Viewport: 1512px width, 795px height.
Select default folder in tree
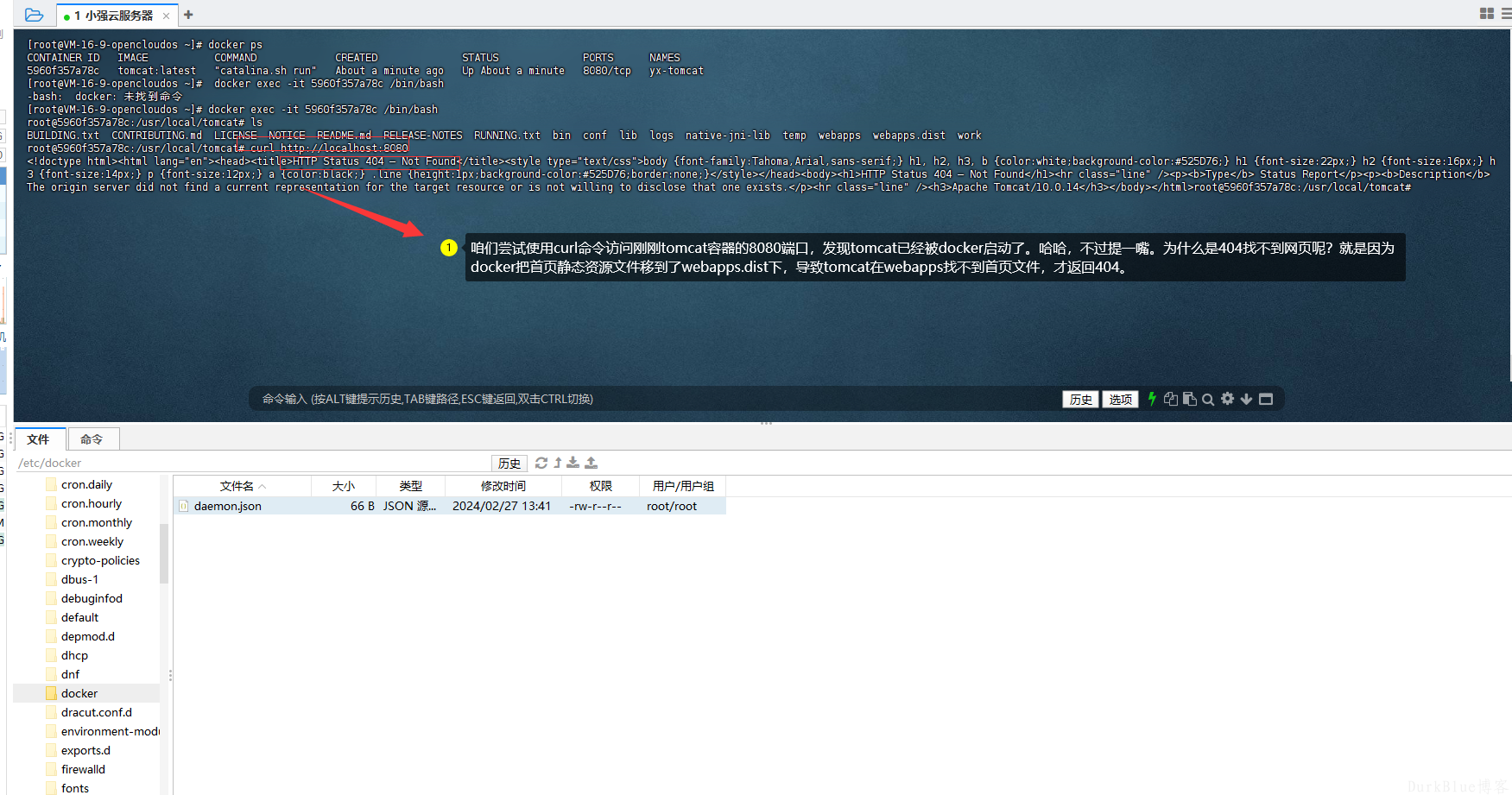point(79,617)
